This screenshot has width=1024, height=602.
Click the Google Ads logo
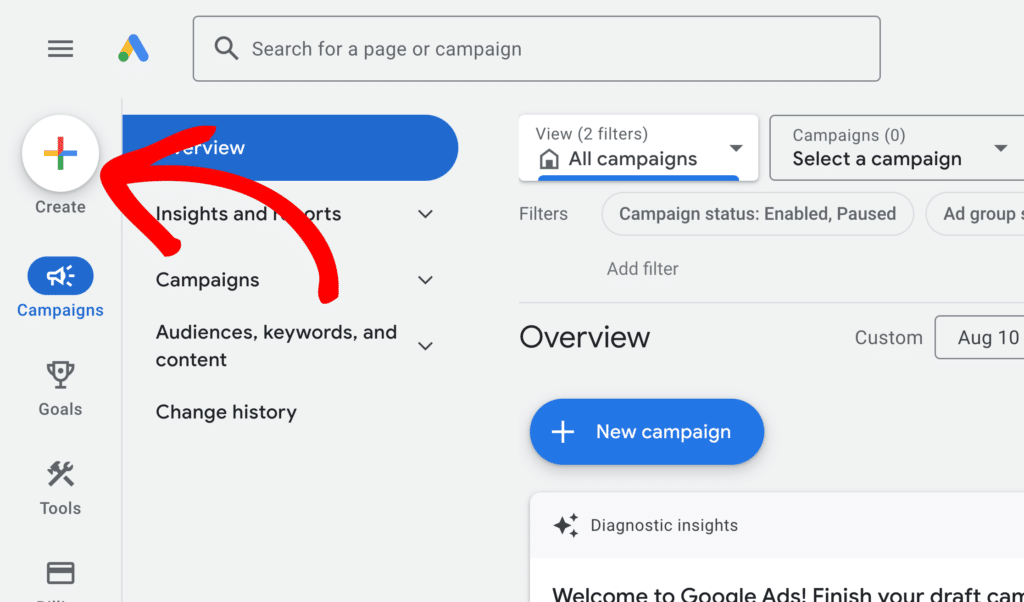click(x=133, y=49)
